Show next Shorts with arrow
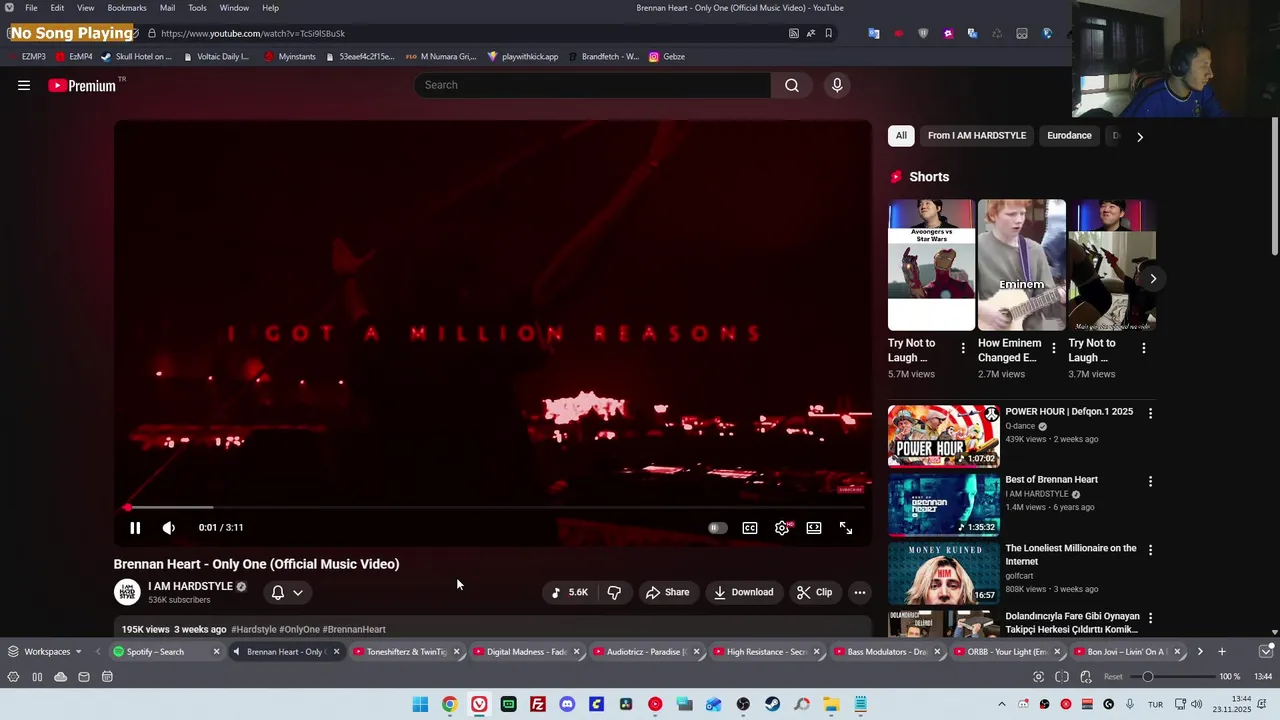The width and height of the screenshot is (1280, 720). click(x=1153, y=279)
